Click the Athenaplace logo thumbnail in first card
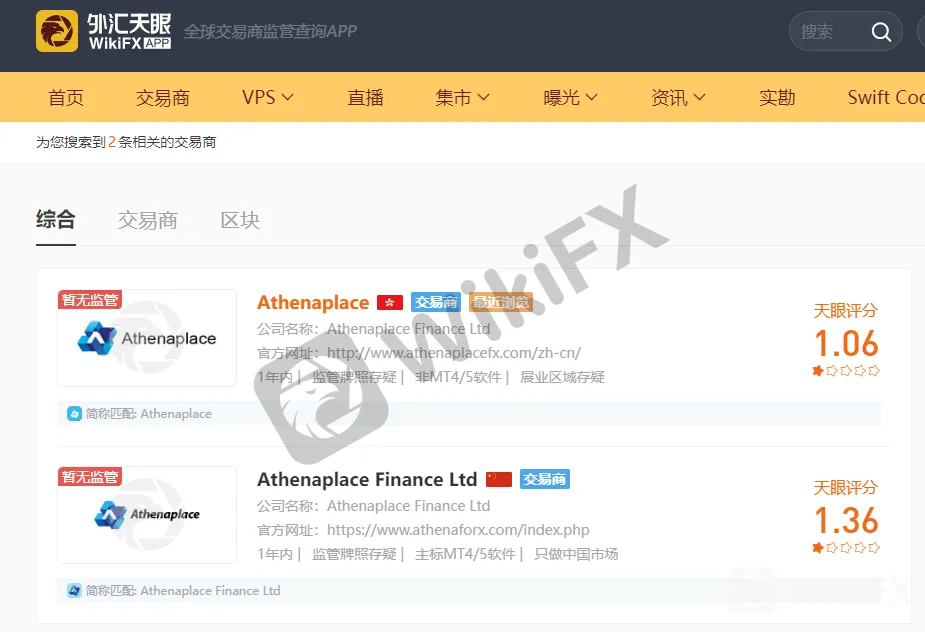The image size is (925, 632). [147, 338]
